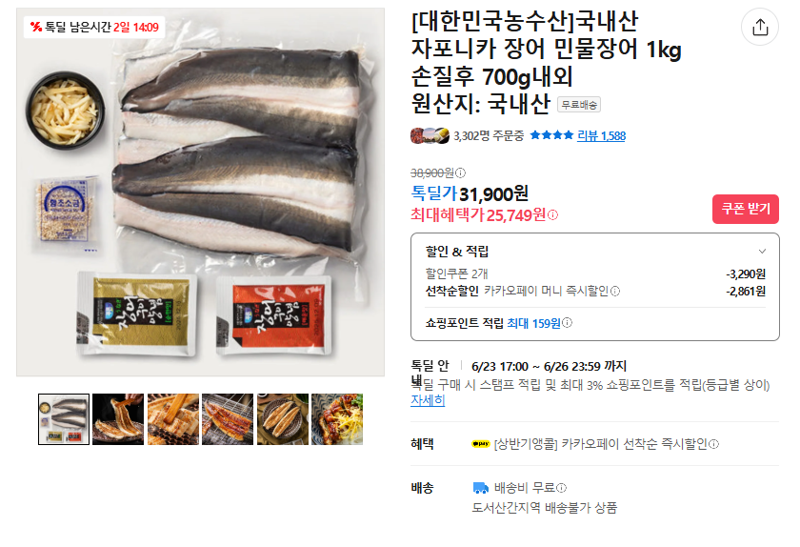Open the 리뷰 1,588 link
Viewport: 800px width, 547px height.
601,136
